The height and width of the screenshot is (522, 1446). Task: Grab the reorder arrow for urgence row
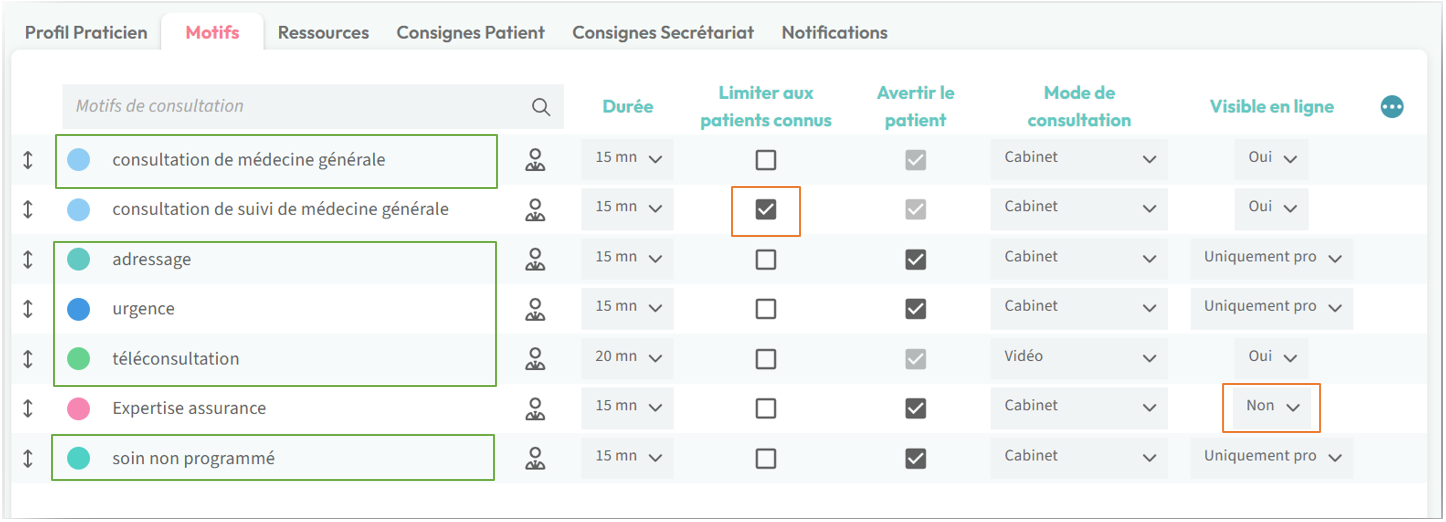tap(28, 309)
